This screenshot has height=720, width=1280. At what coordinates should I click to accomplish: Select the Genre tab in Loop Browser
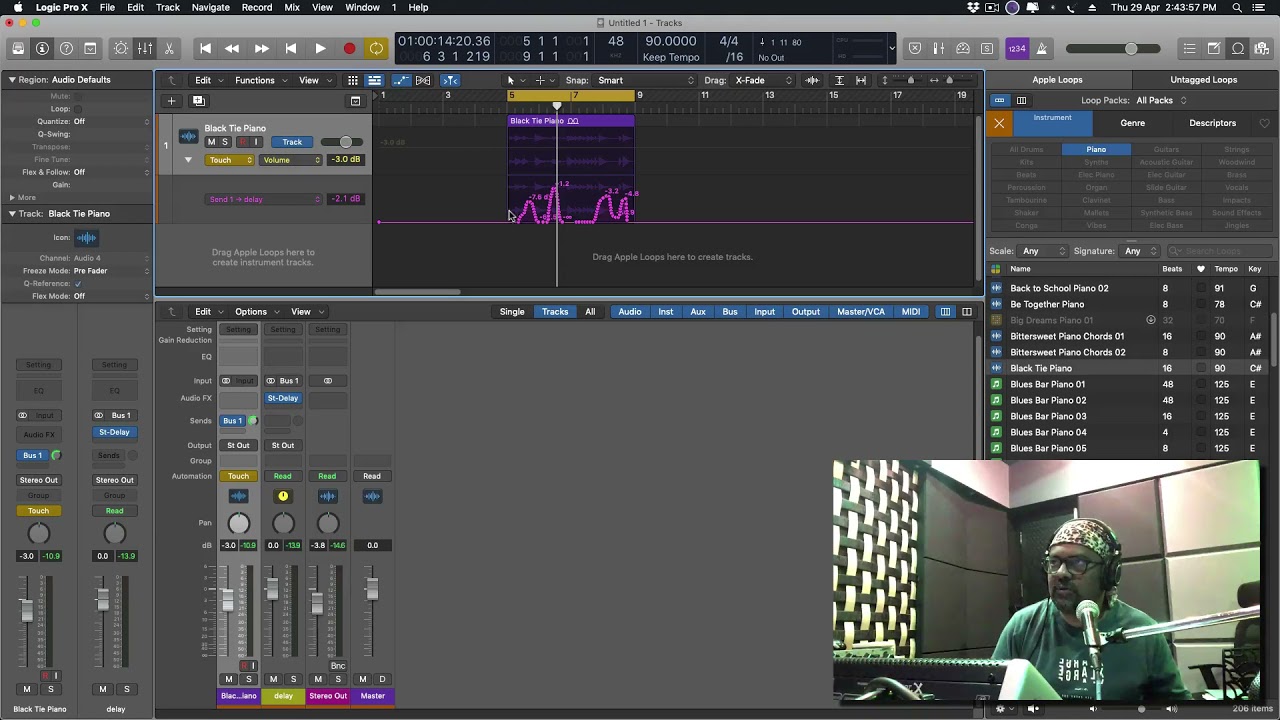click(x=1132, y=123)
